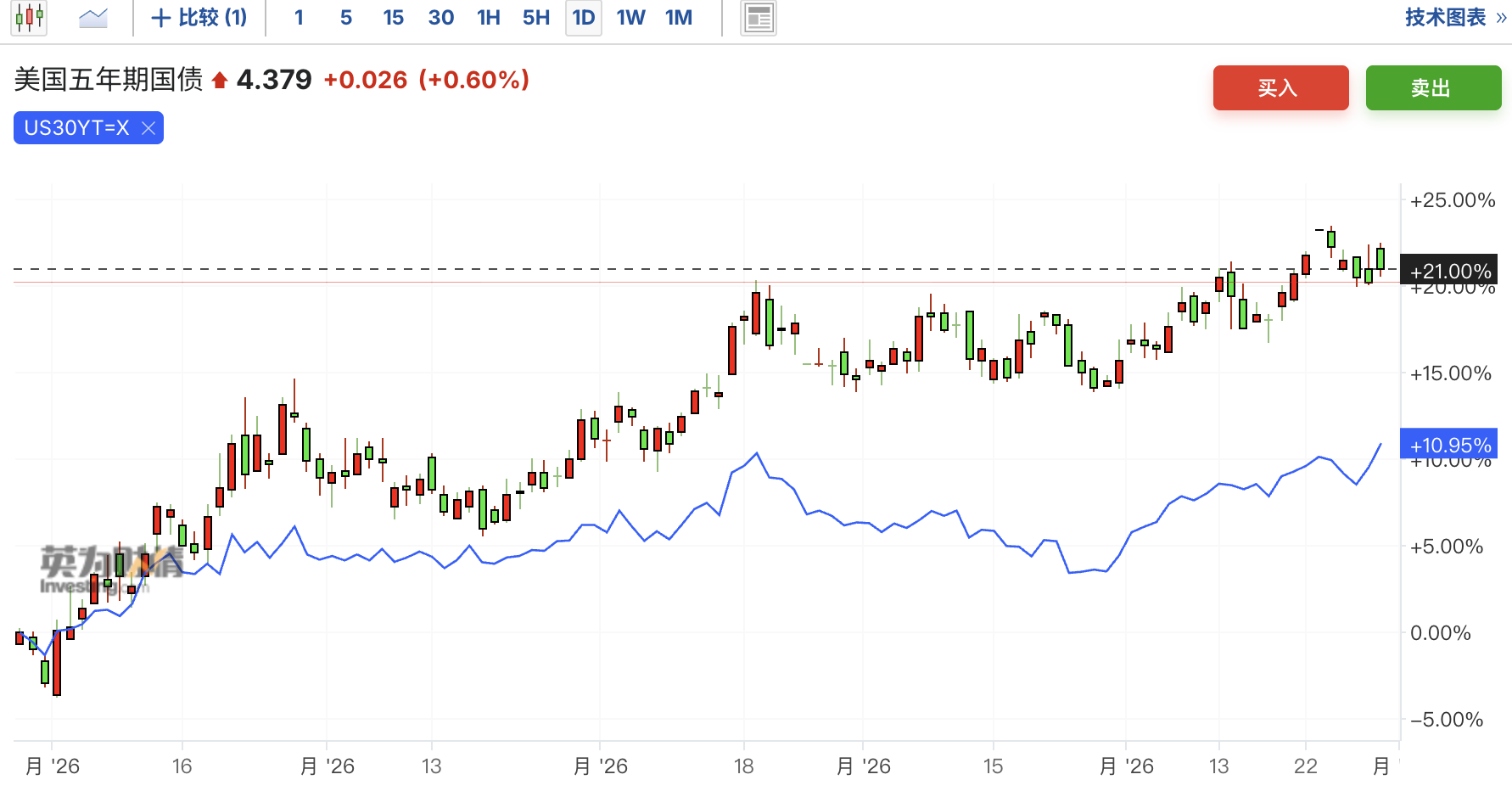Viewport: 1512px width, 808px height.
Task: Click the green 卖出 sell button
Action: [x=1434, y=87]
